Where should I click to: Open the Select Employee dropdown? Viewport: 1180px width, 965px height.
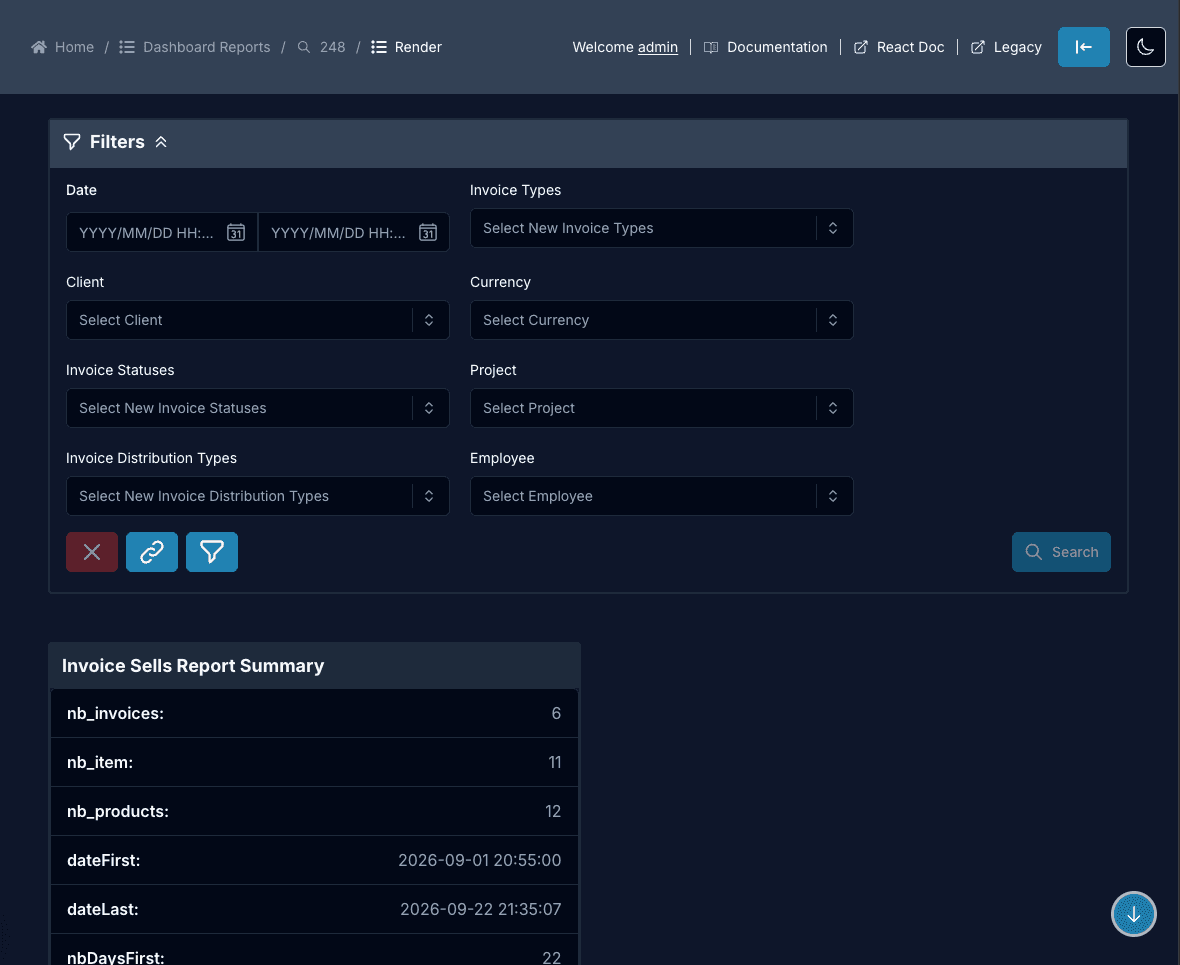pyautogui.click(x=661, y=496)
